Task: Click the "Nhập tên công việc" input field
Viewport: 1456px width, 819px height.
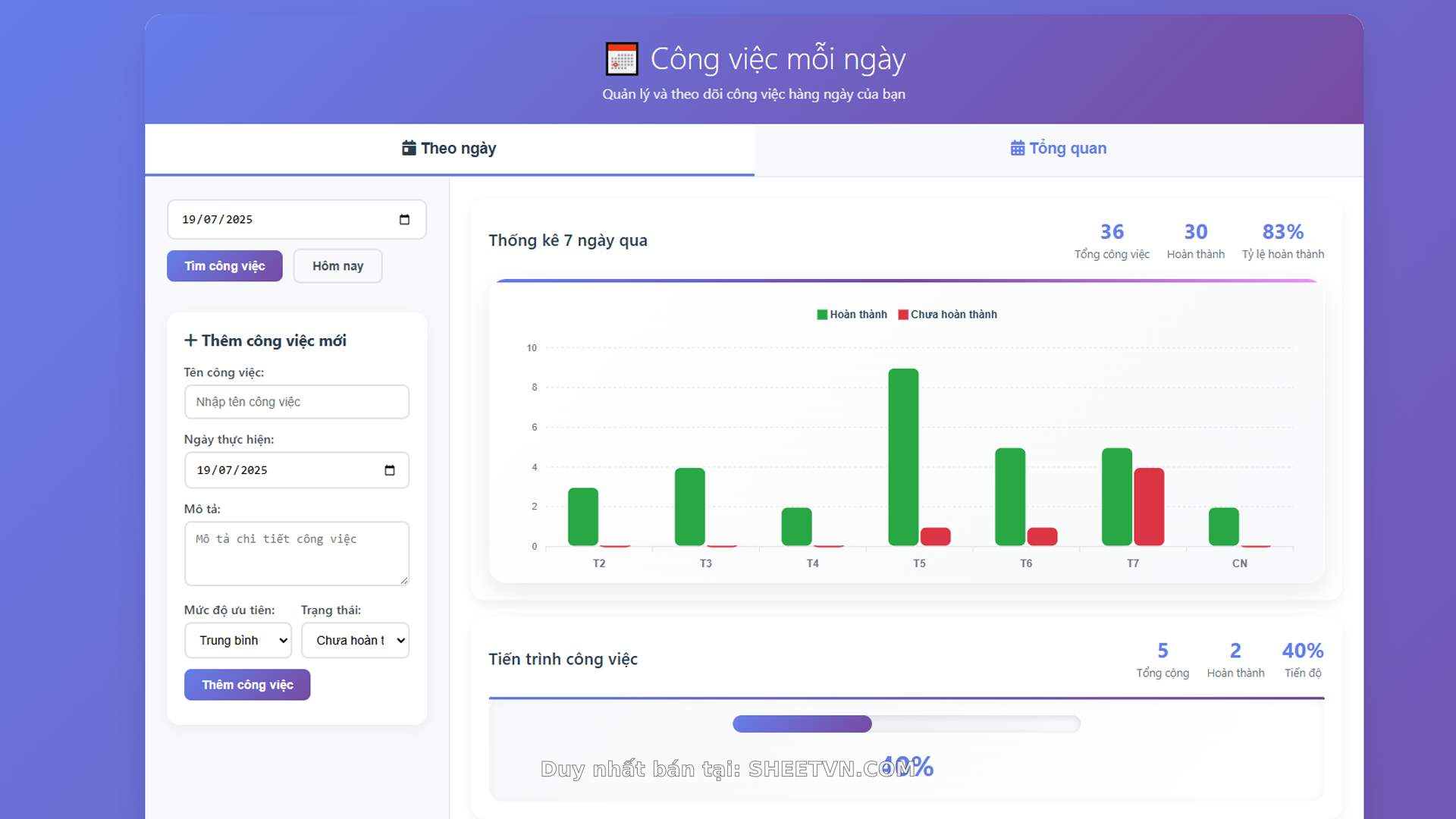Action: click(x=297, y=402)
